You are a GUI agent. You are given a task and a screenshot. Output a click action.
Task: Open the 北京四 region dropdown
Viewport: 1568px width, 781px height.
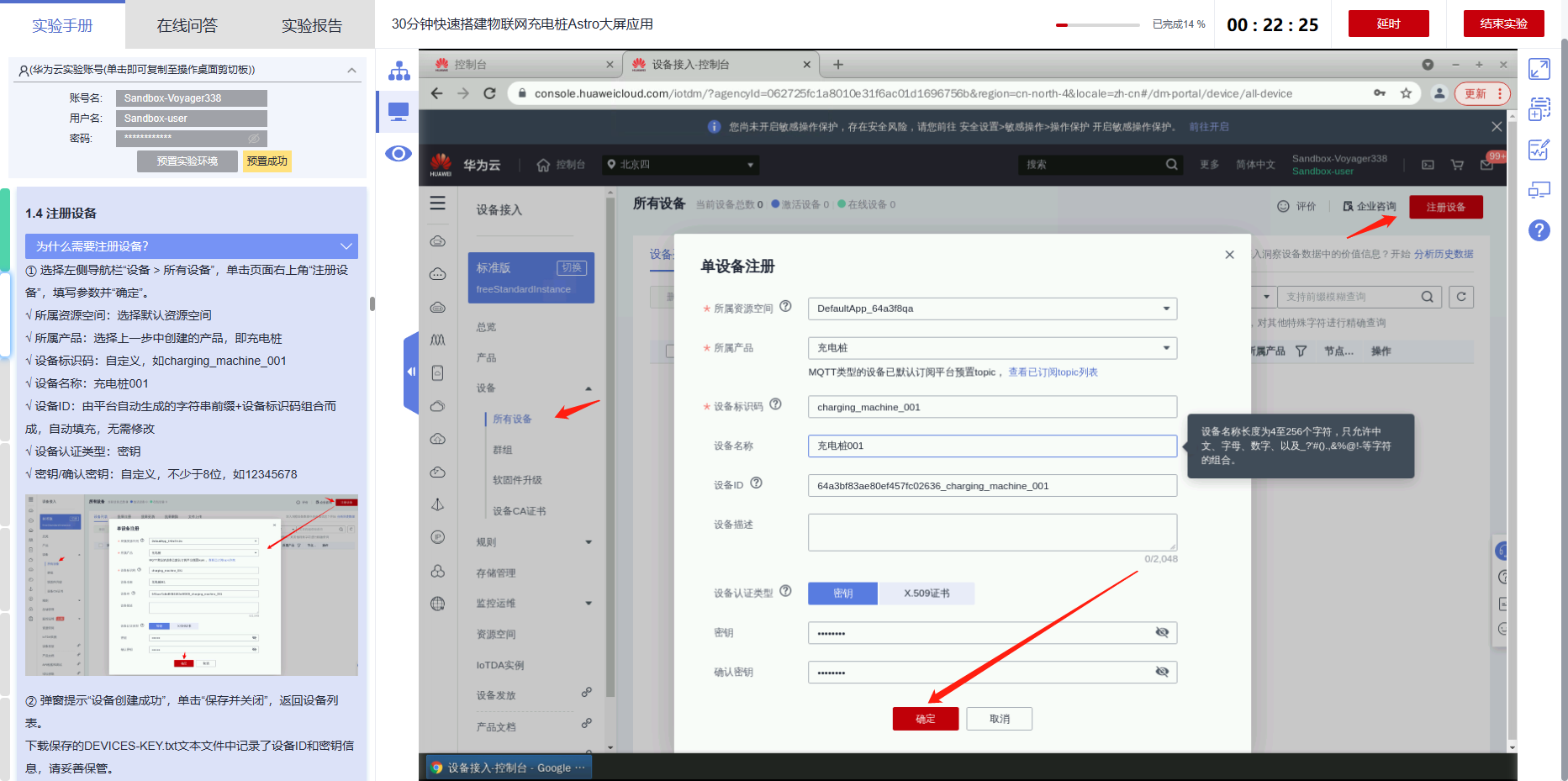tap(680, 165)
